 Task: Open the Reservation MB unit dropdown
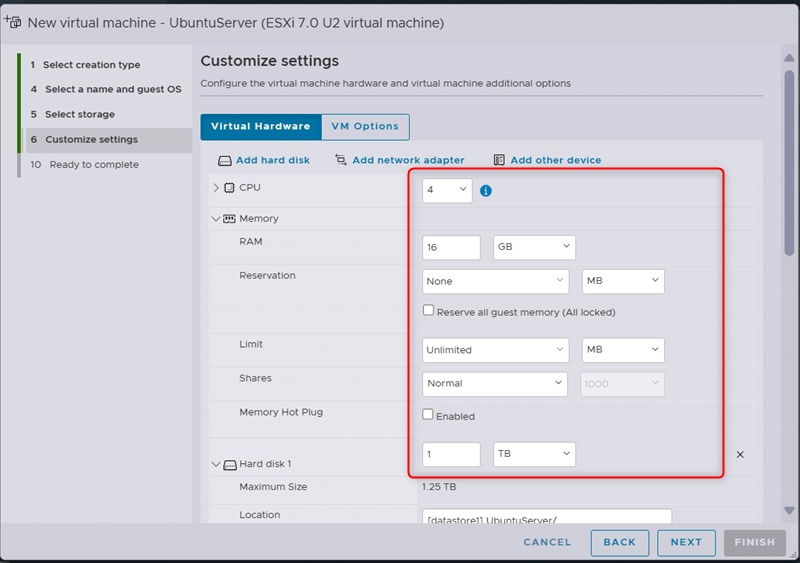623,281
